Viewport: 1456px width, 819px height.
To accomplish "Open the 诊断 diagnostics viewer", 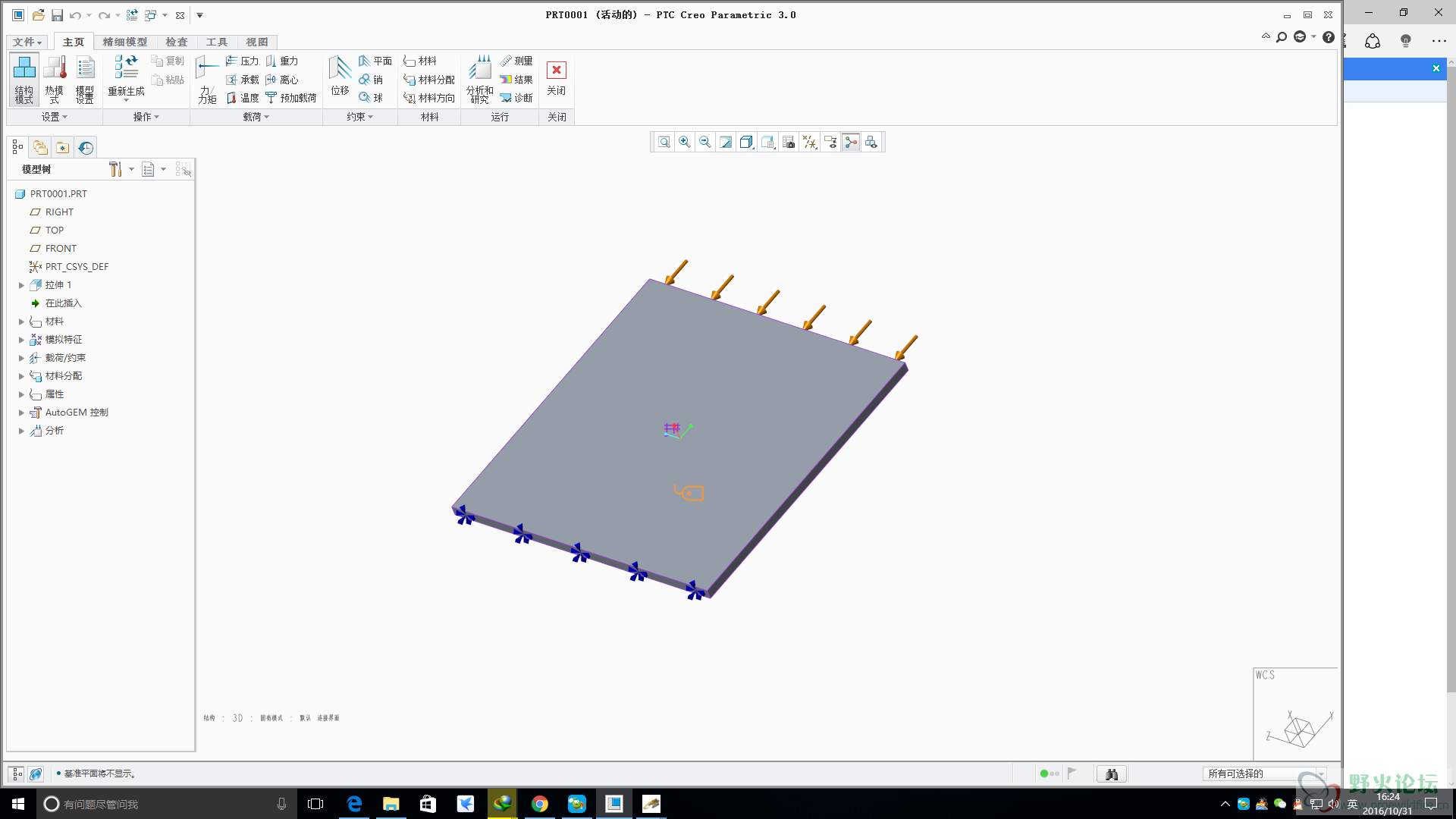I will click(516, 98).
